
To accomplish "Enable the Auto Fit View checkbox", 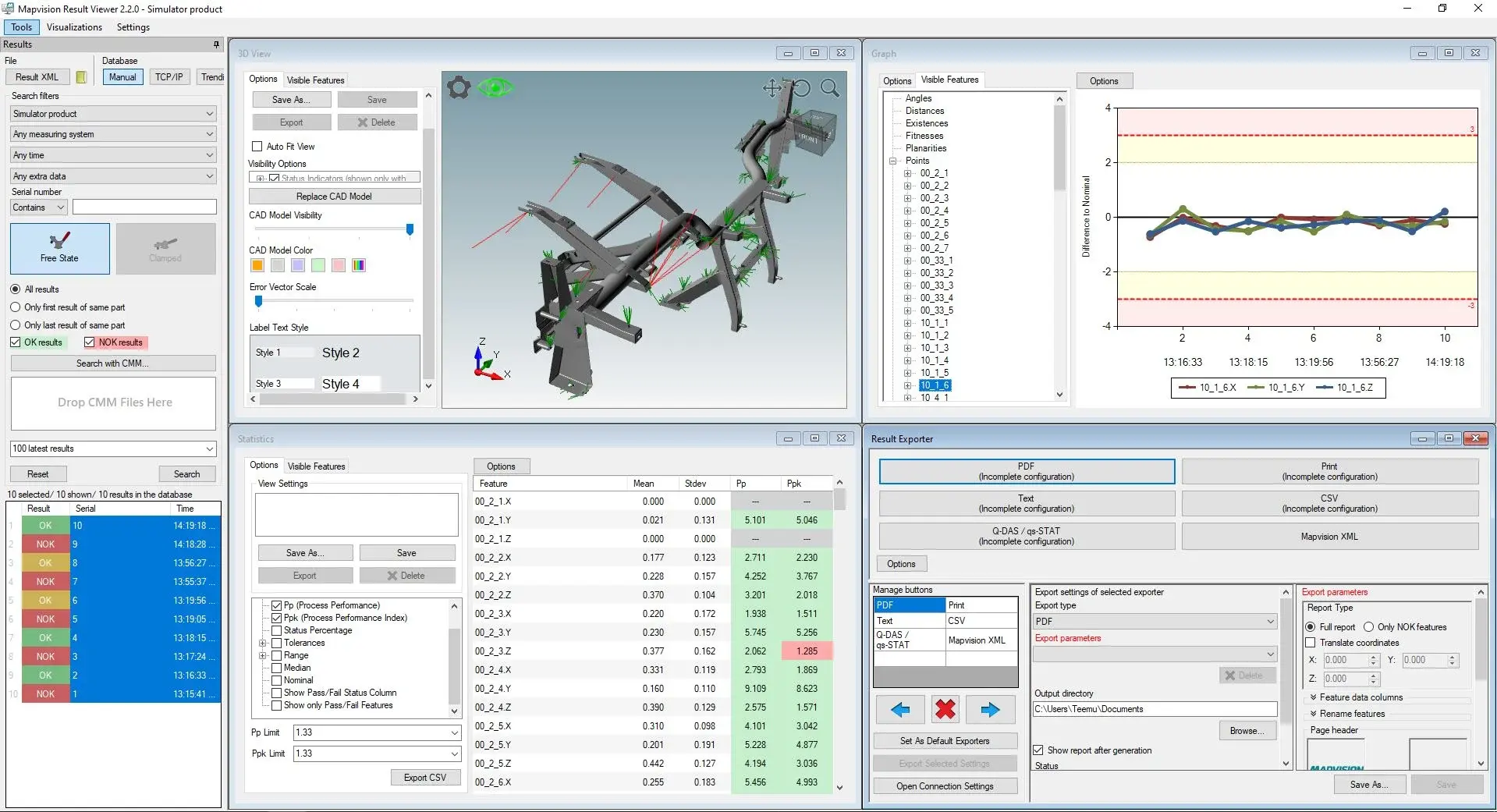I will click(x=257, y=147).
